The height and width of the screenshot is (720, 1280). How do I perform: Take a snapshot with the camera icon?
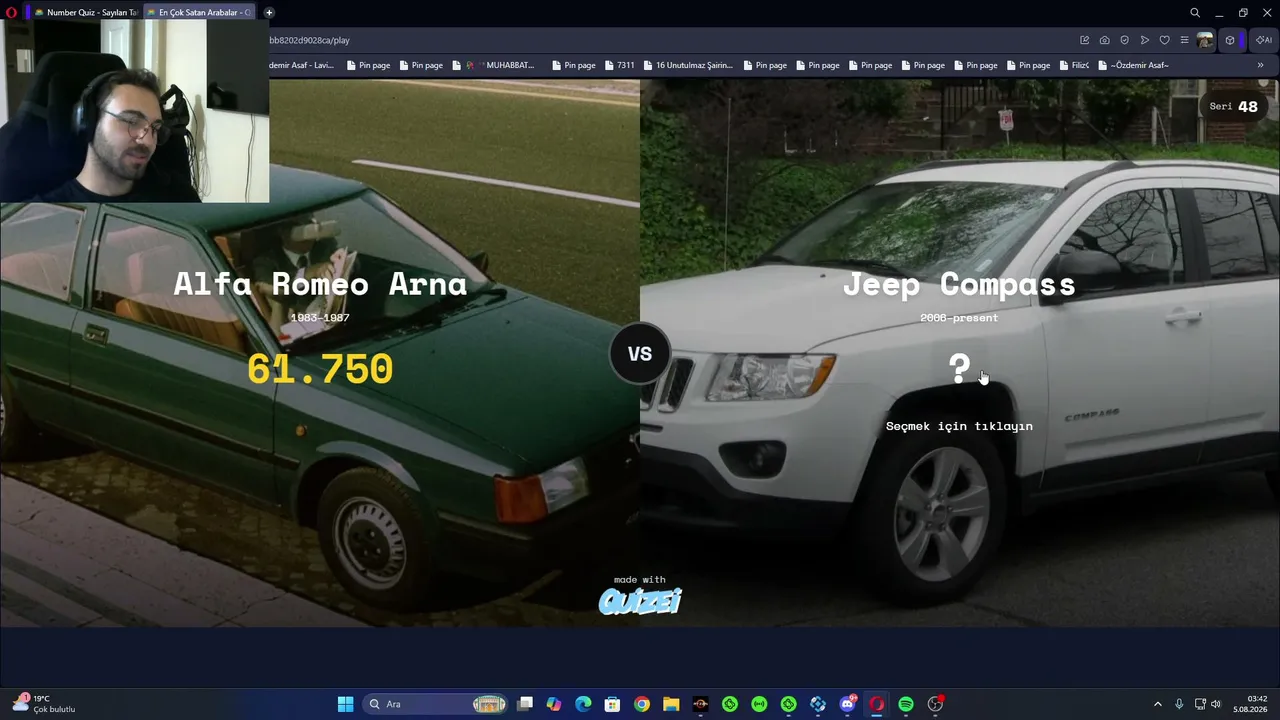1105,40
